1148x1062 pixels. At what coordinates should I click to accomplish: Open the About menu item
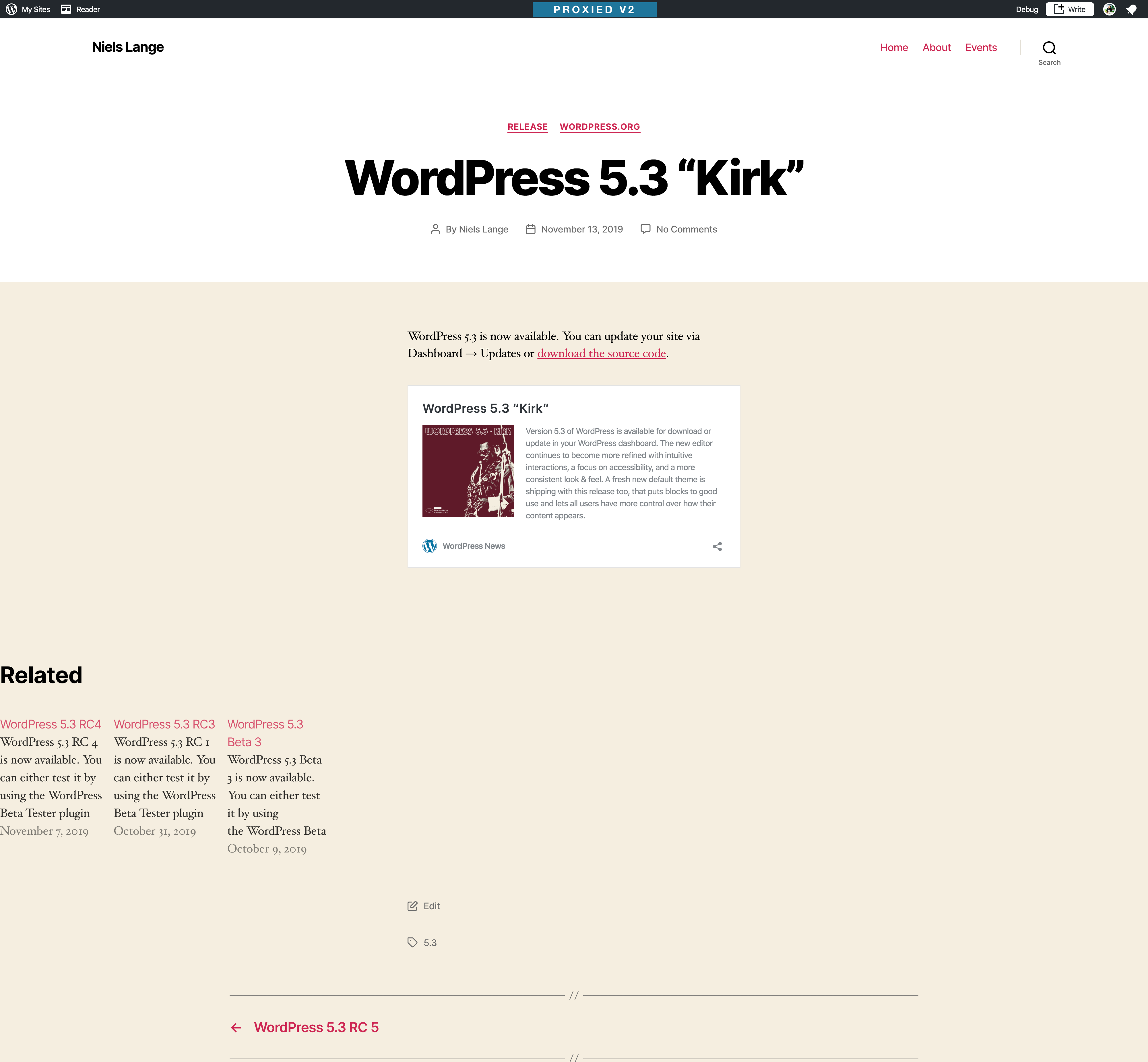(936, 48)
